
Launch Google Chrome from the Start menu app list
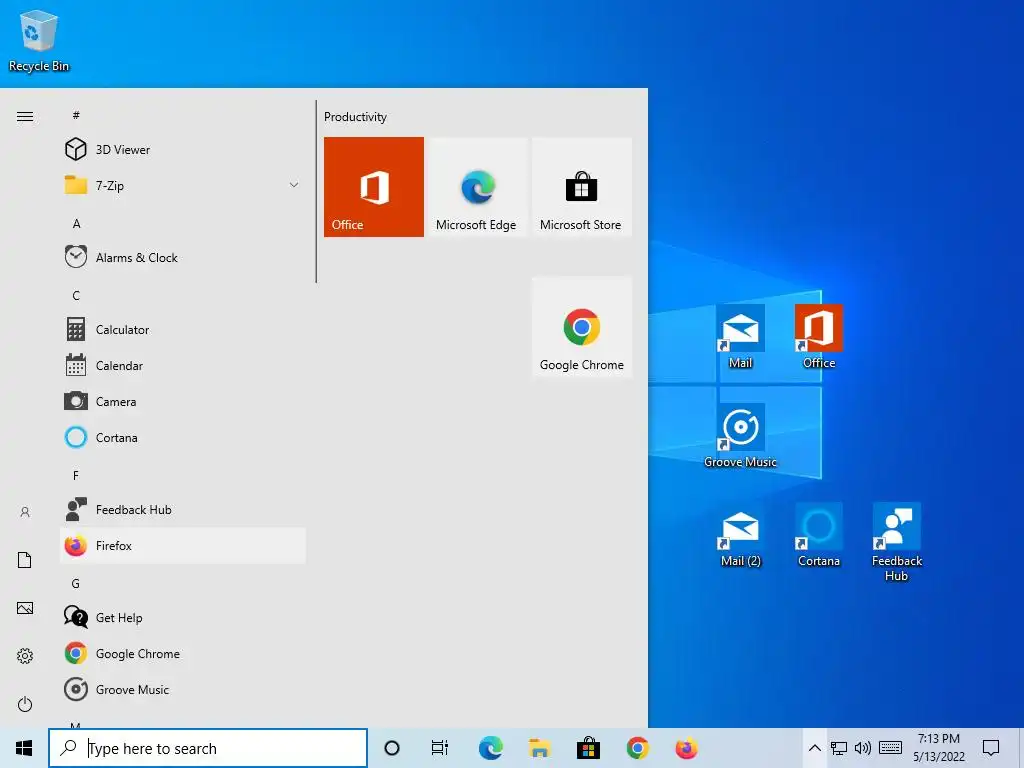click(182, 654)
